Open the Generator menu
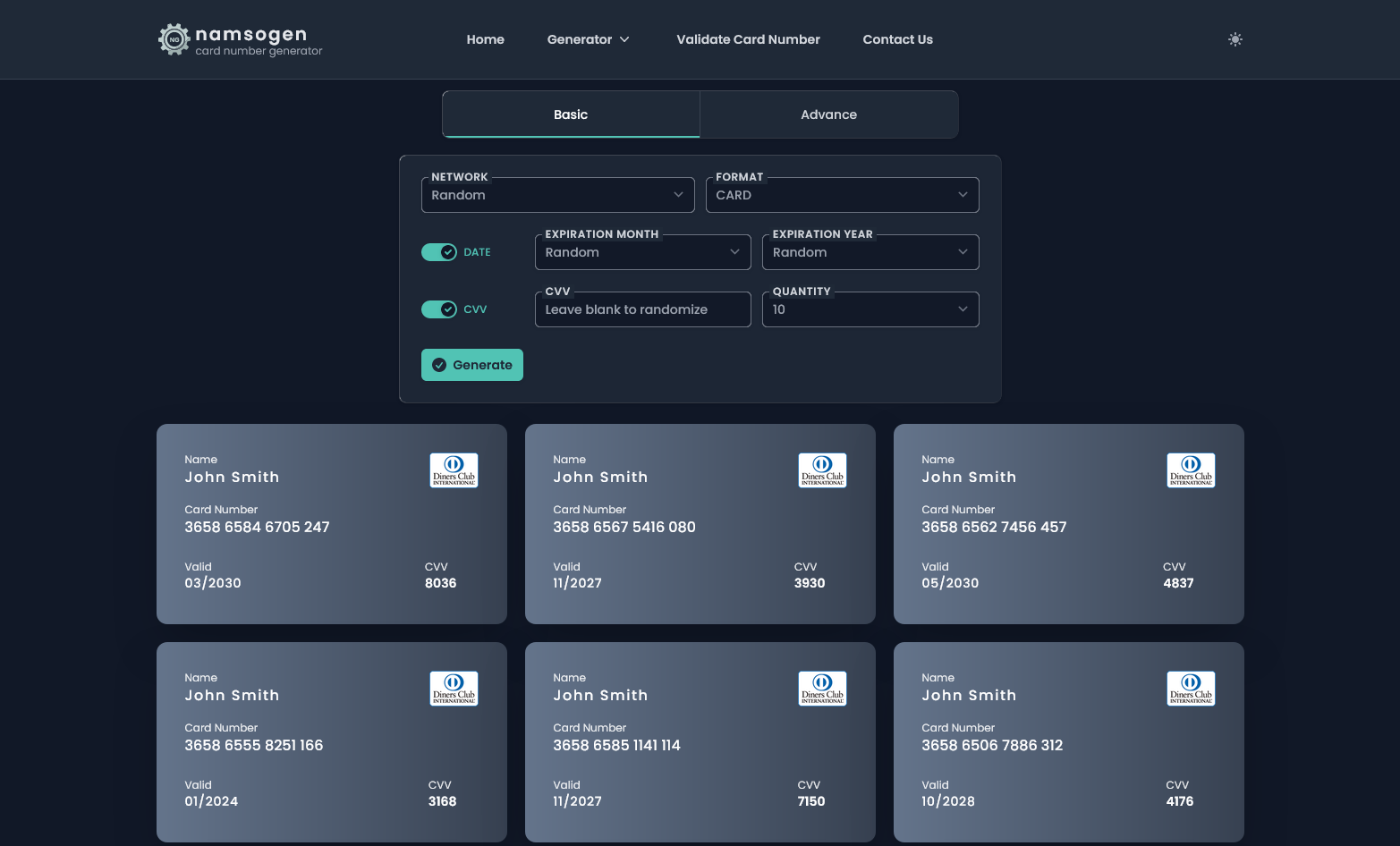This screenshot has height=846, width=1400. click(x=588, y=39)
